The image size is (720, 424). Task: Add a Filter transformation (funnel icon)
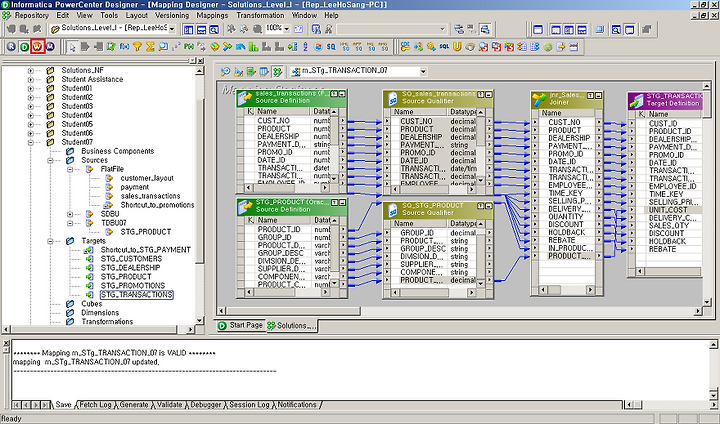137,47
